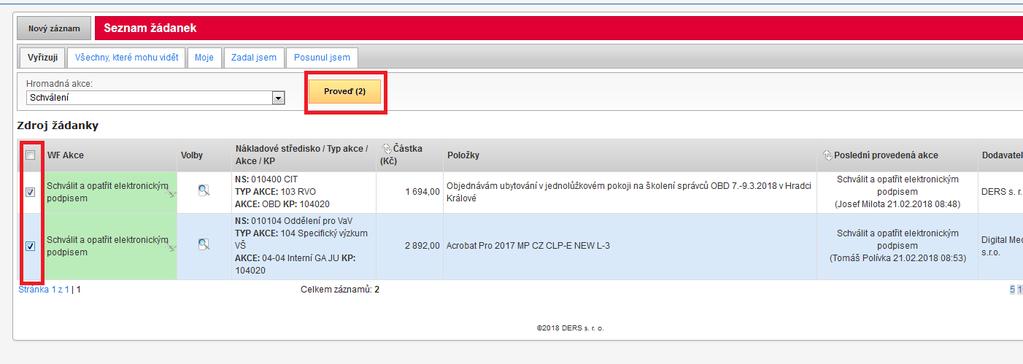Click the 'NS: 010104 Oddělení pro VaV' cell

pyautogui.click(x=302, y=246)
